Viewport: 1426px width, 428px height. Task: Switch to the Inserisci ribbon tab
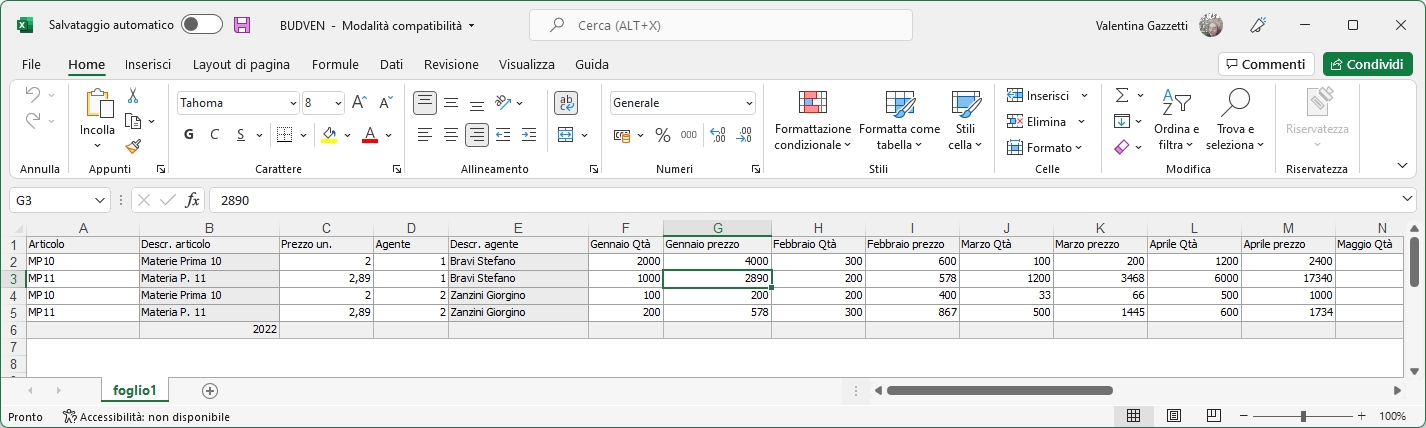pyautogui.click(x=148, y=64)
